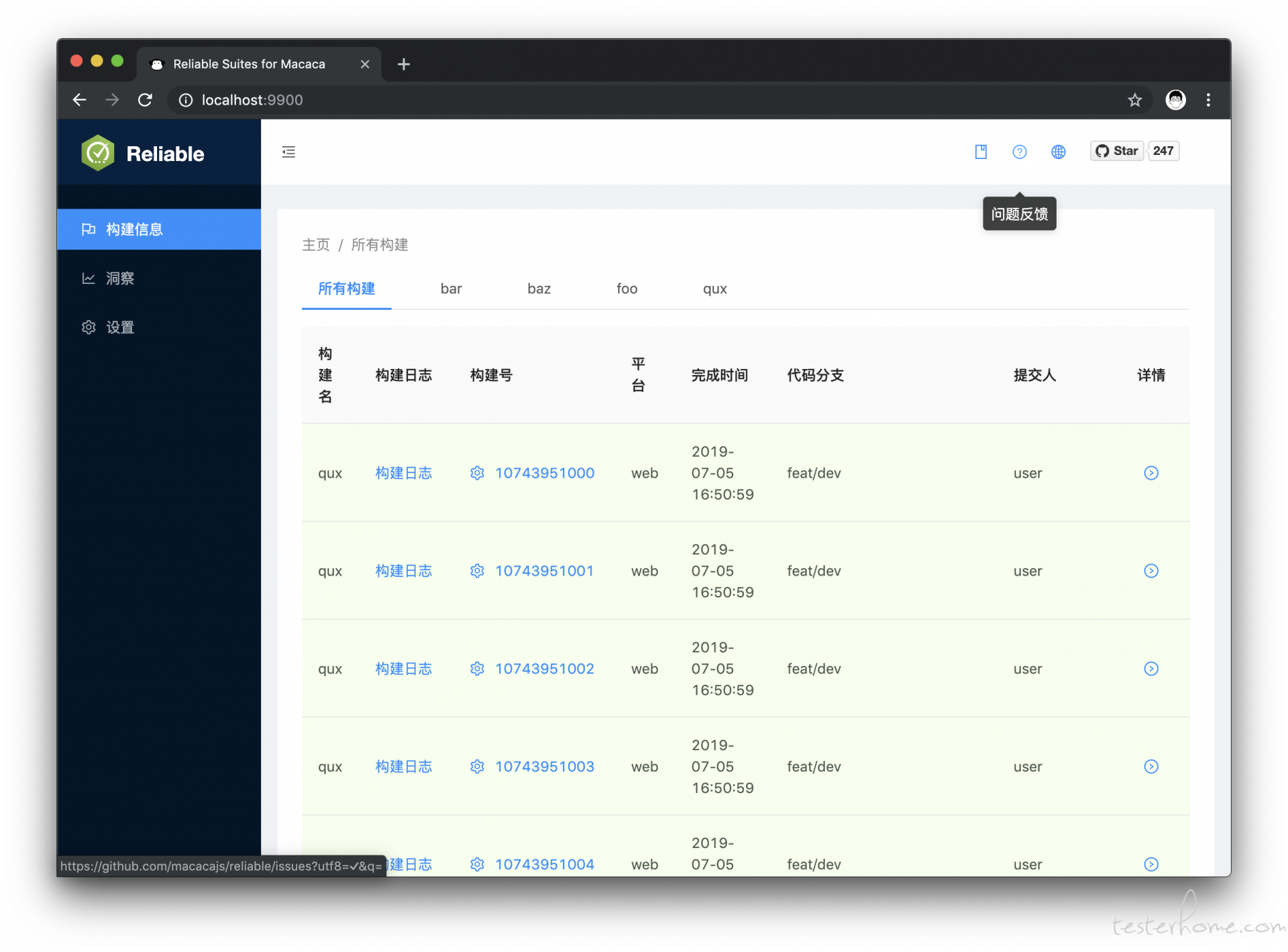
Task: Click the browser forward arrow
Action: pyautogui.click(x=112, y=100)
